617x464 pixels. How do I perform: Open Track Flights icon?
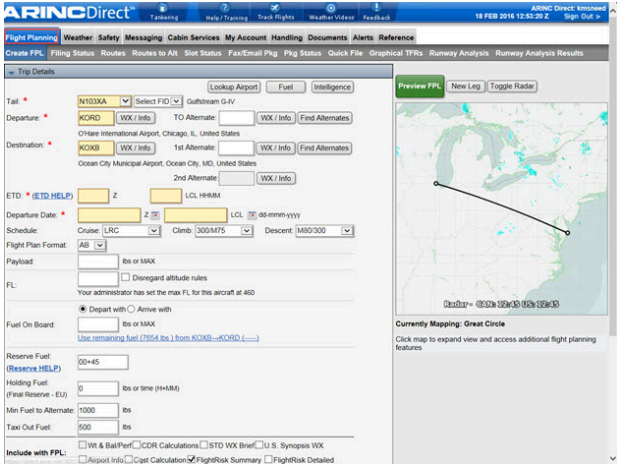[275, 12]
